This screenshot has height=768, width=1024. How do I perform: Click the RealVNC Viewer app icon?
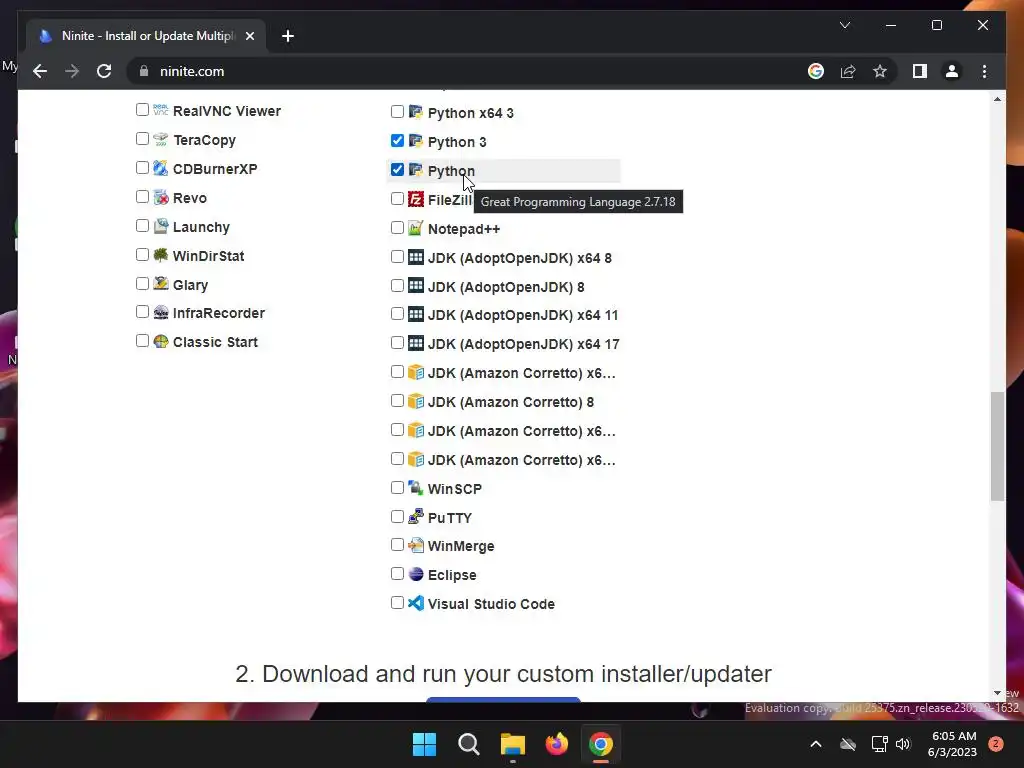161,110
